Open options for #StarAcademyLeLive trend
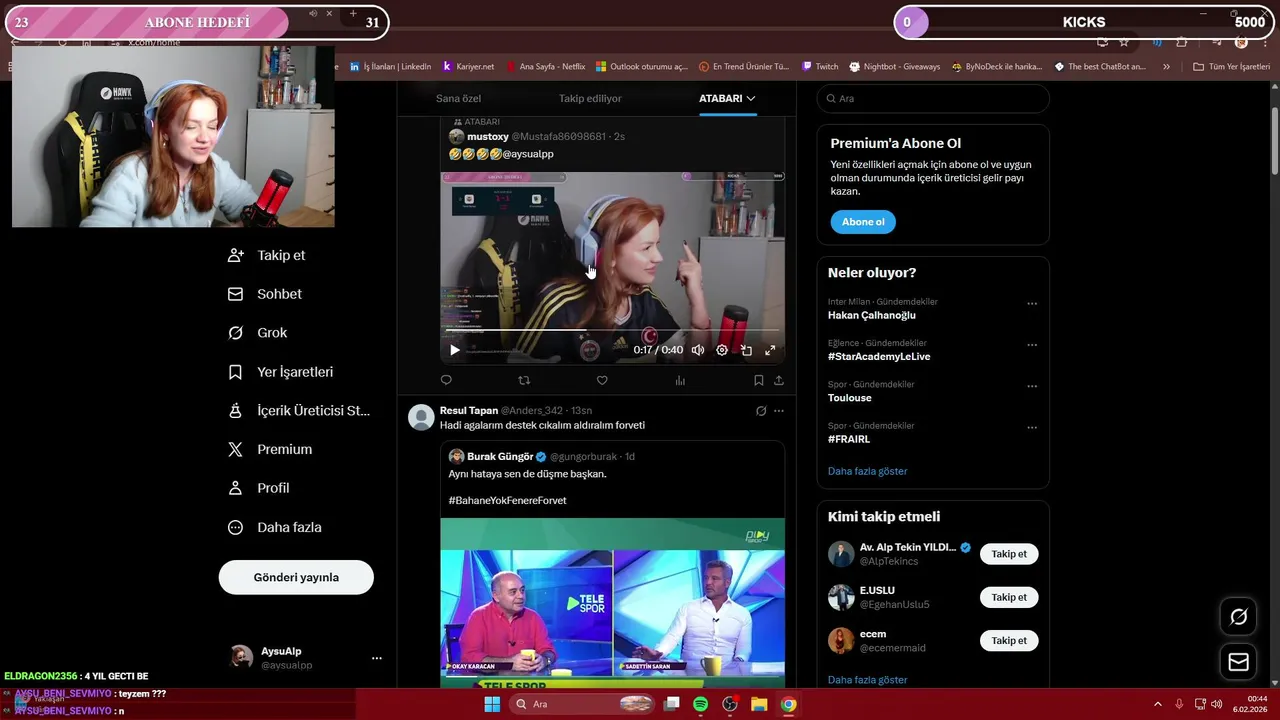1280x720 pixels. click(1032, 345)
